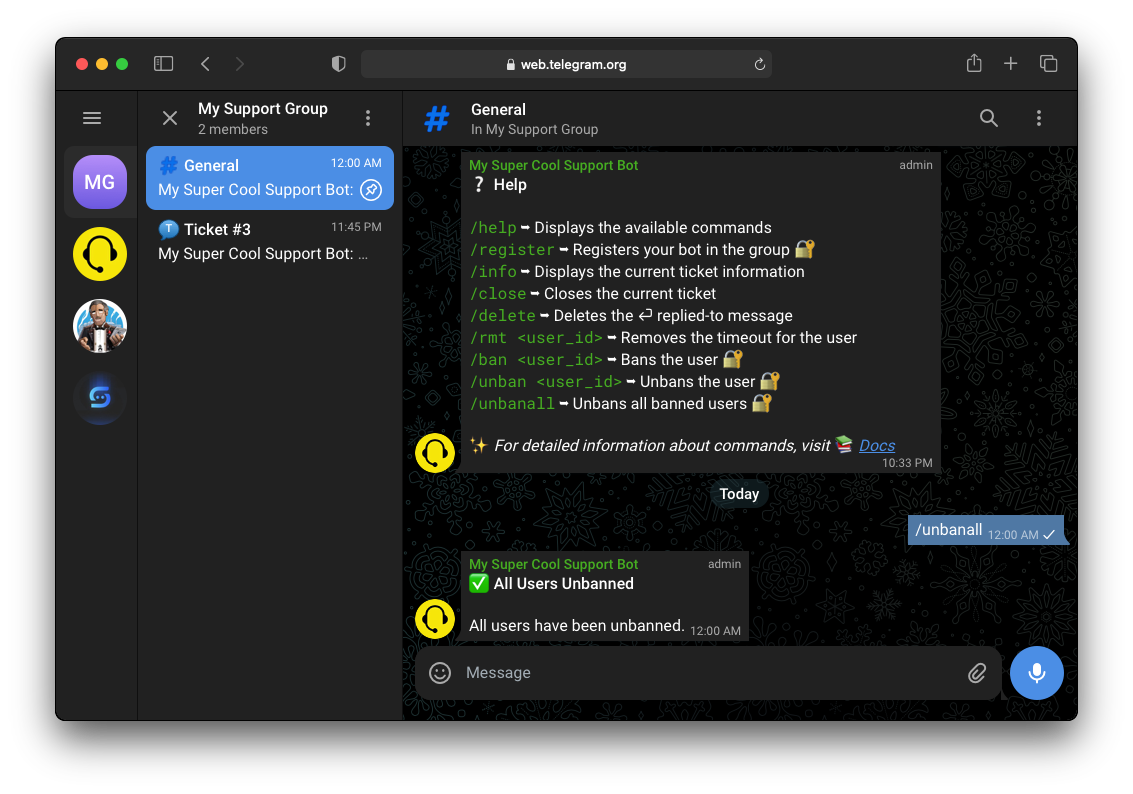Viewport: 1133px width, 794px height.
Task: Click the /unban <user_id> command text
Action: coord(546,382)
